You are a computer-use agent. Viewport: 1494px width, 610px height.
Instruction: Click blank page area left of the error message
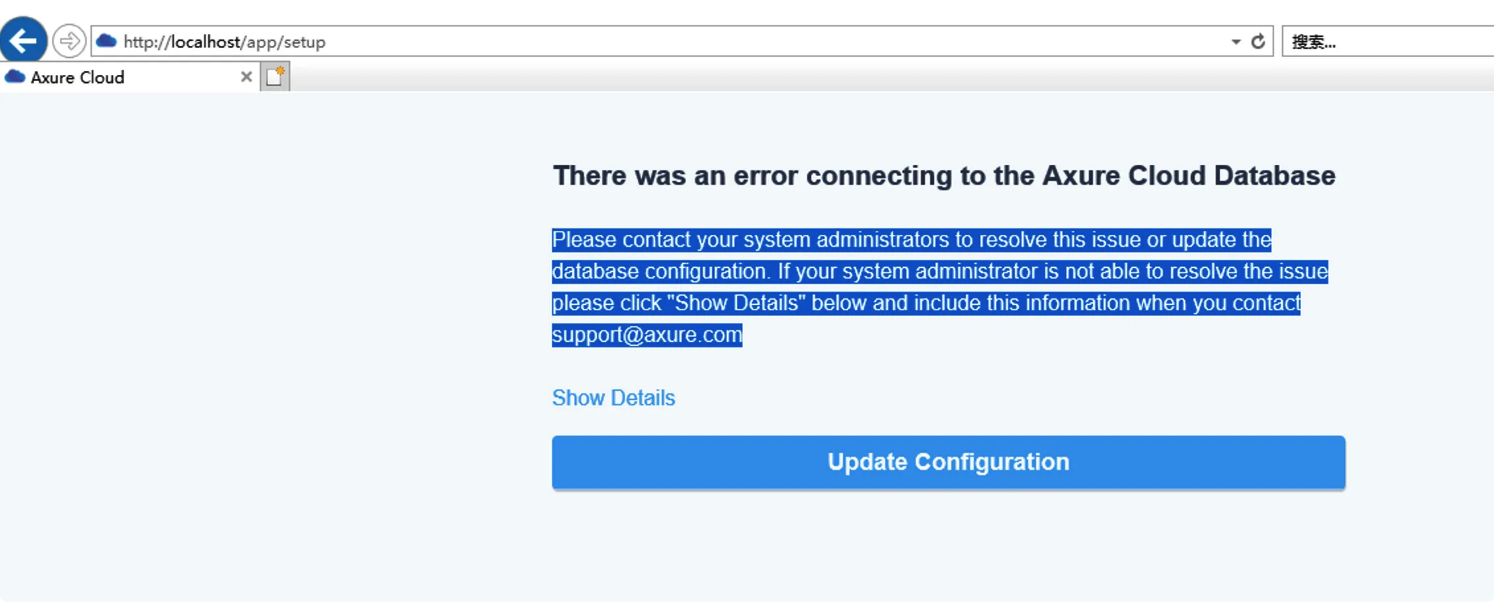(x=250, y=350)
